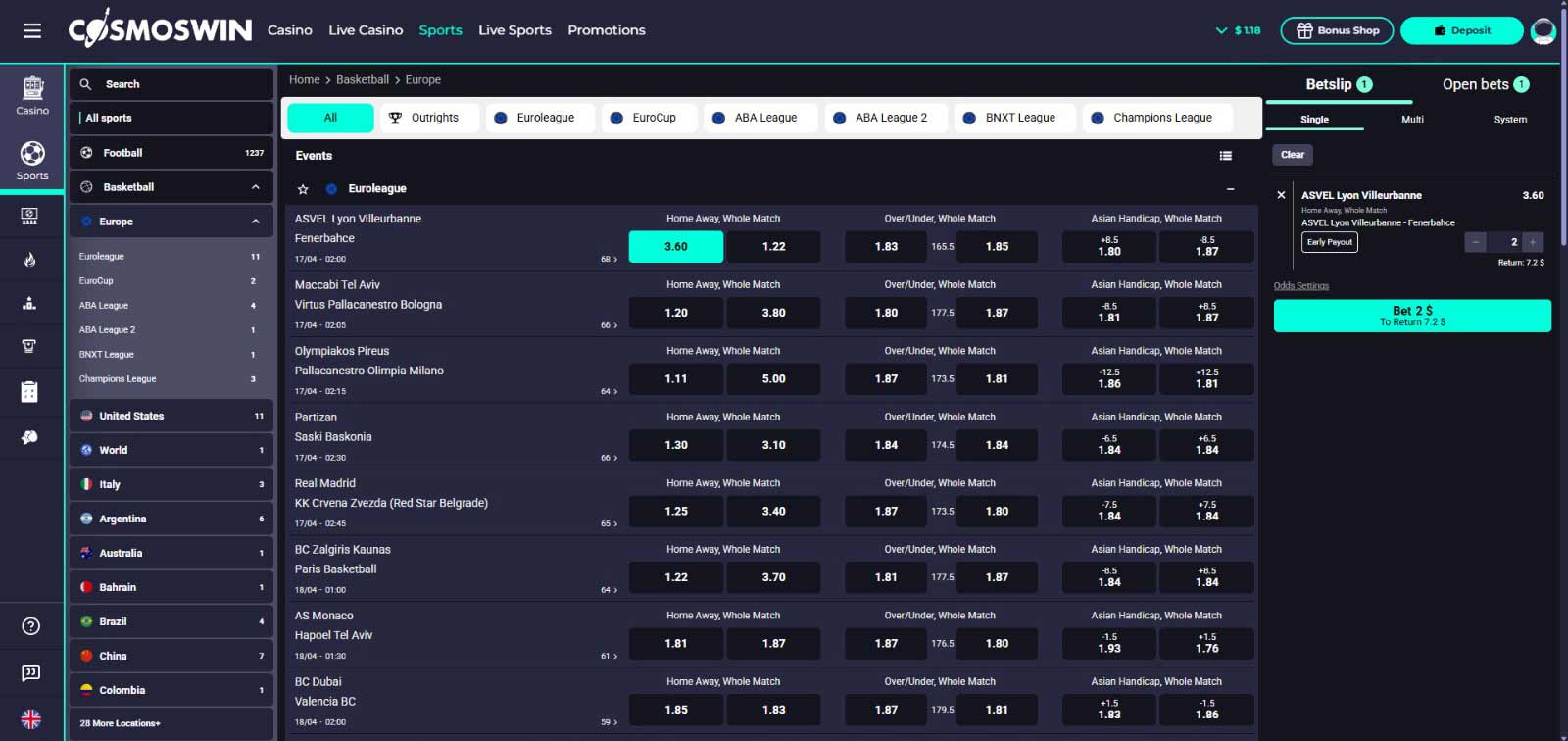The height and width of the screenshot is (741, 1568).
Task: Select BC Dubai 1.85 home odds
Action: [676, 710]
